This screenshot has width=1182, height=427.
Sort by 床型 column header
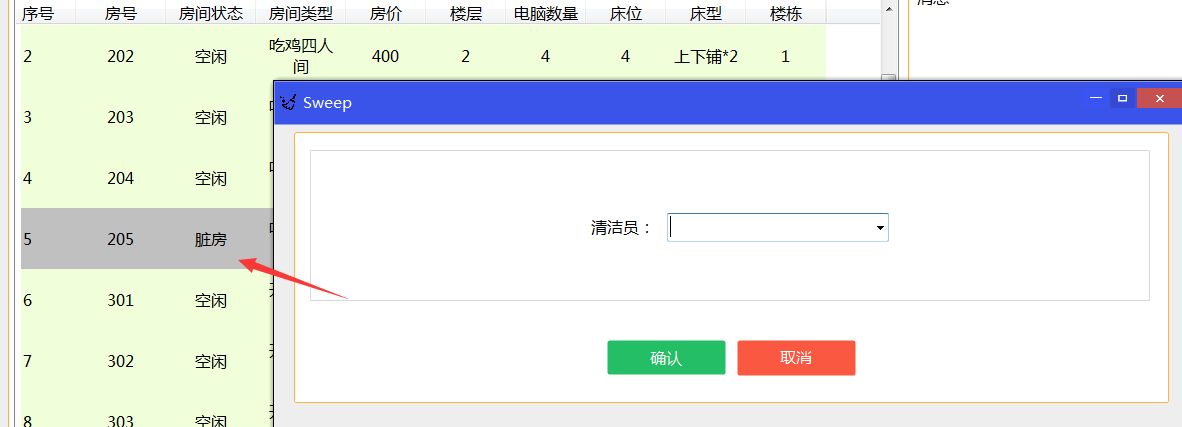[x=706, y=14]
